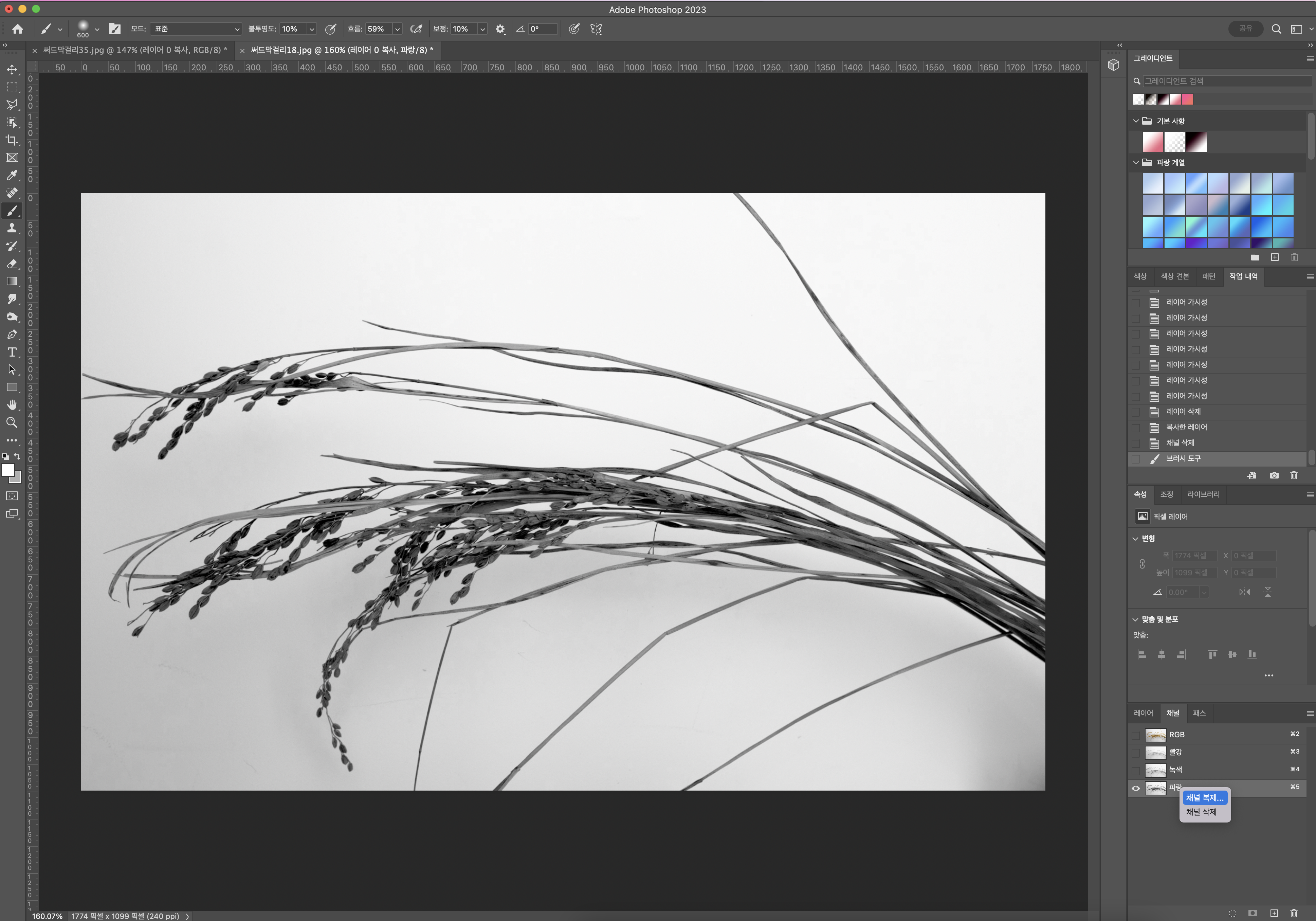
Task: Select the Object Selection tool
Action: coord(12,123)
